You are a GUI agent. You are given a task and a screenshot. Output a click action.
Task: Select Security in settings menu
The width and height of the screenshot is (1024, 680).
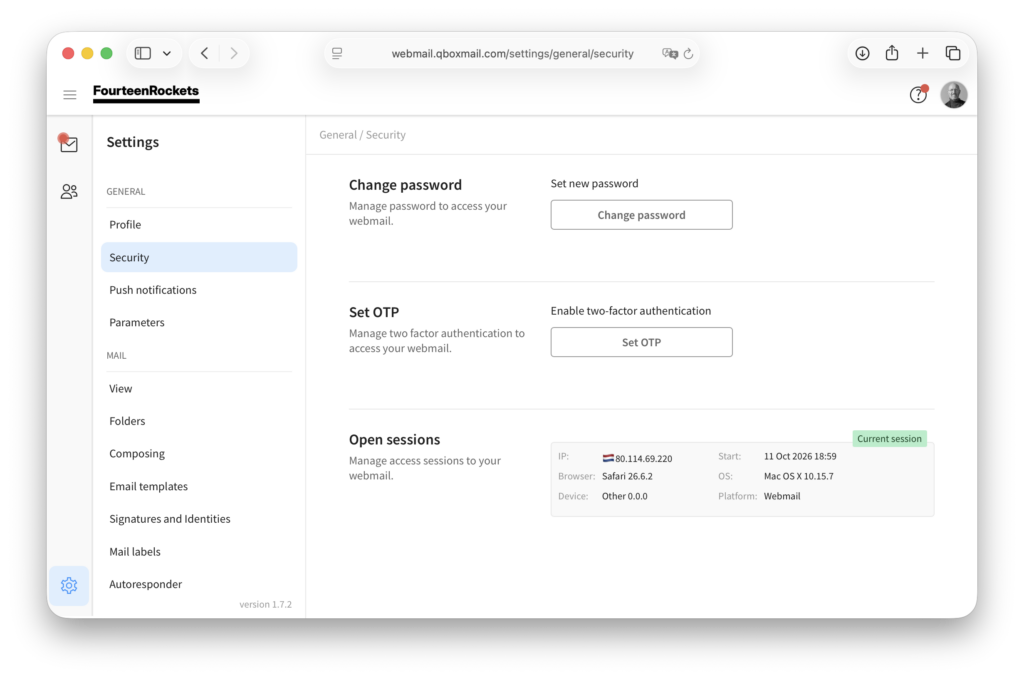pyautogui.click(x=199, y=257)
